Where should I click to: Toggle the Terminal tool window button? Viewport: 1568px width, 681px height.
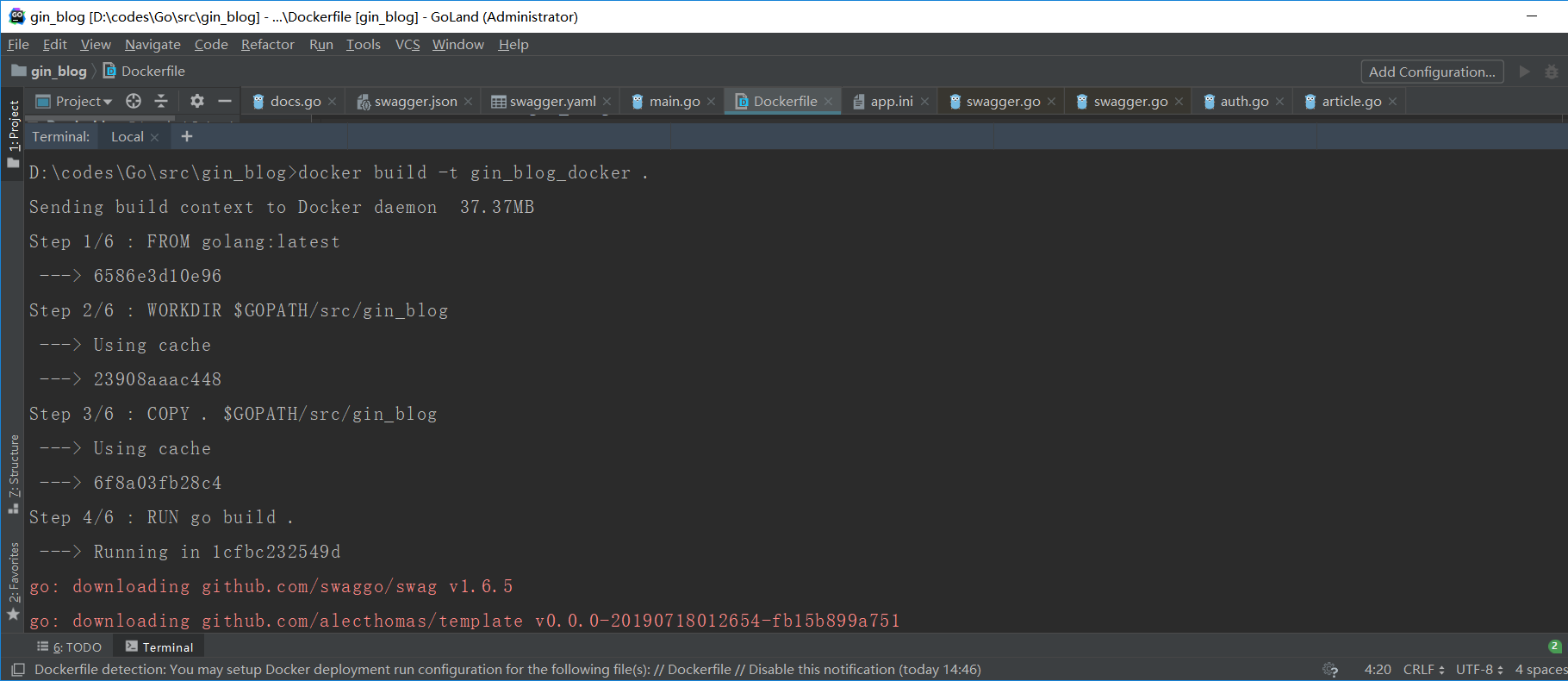[x=159, y=647]
